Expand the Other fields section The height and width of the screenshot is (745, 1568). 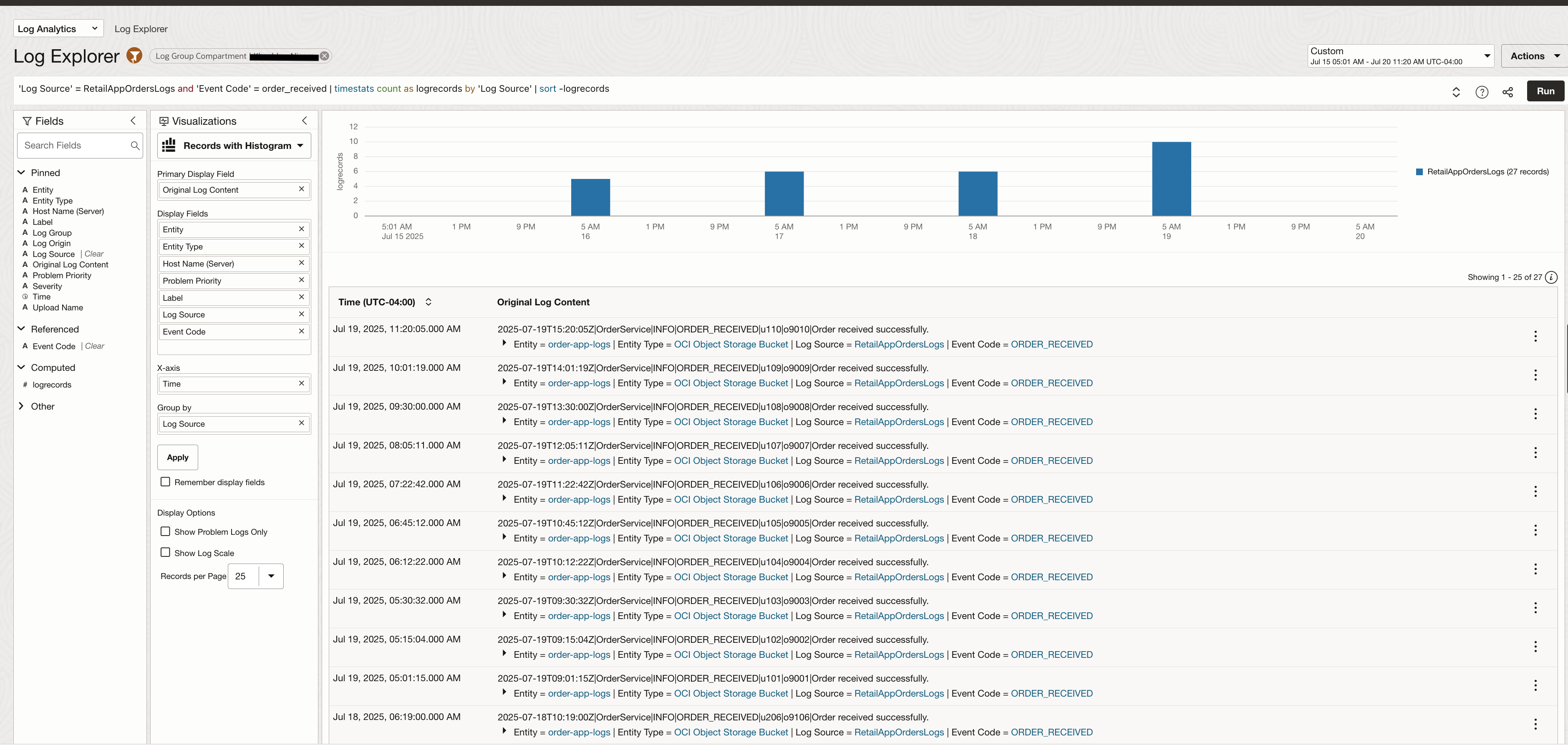pos(21,406)
